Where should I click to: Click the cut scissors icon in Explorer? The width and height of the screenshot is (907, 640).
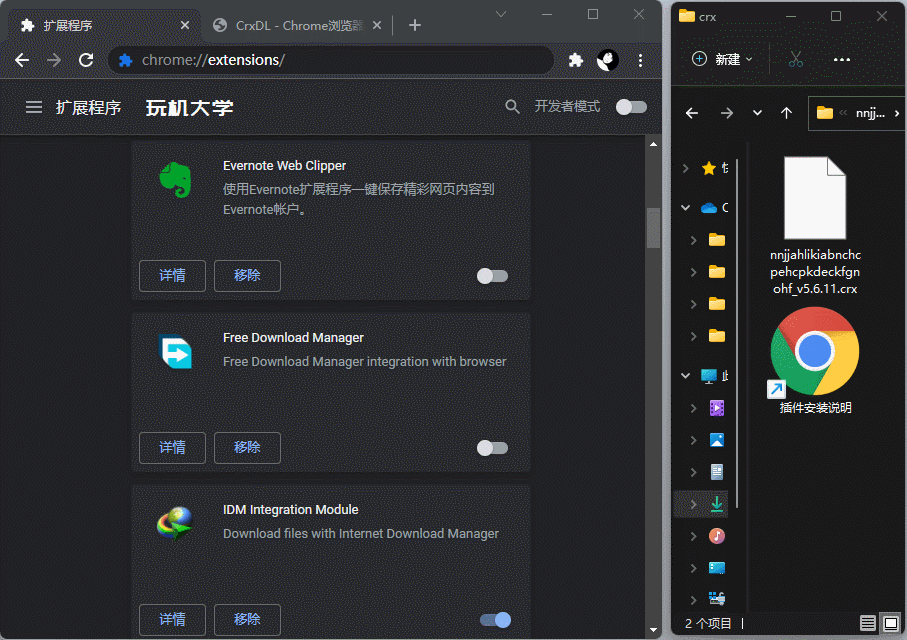[796, 59]
